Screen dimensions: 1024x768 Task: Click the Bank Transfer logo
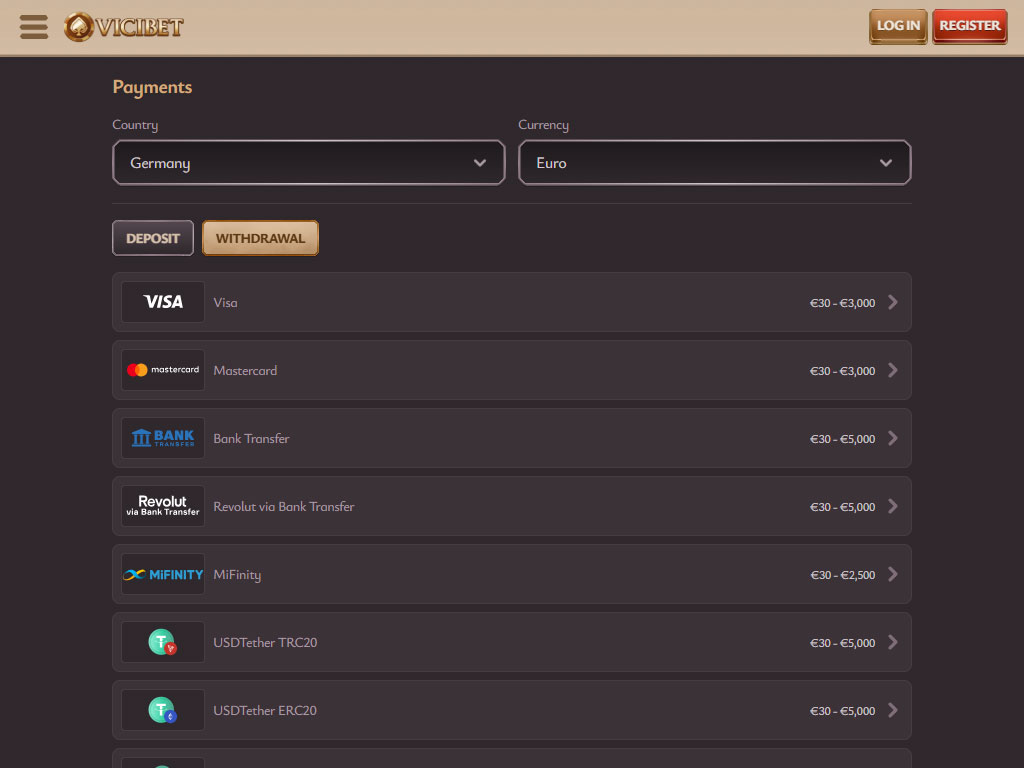[163, 438]
